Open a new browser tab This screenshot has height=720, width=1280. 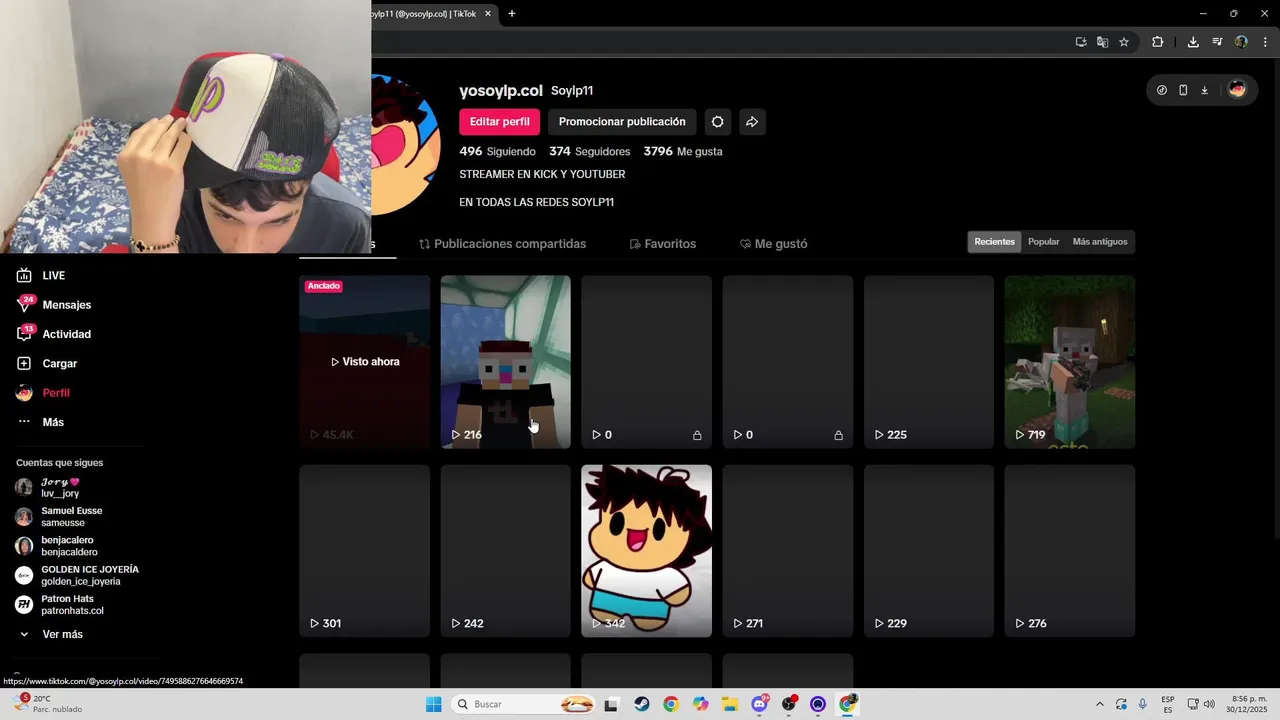tap(512, 14)
